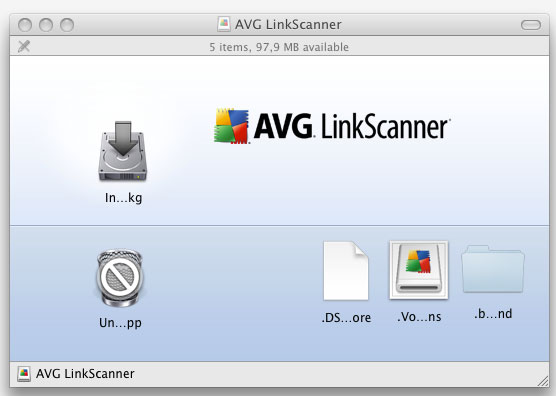Image resolution: width=556 pixels, height=396 pixels.
Task: Click ".DS...ore" file name label
Action: pyautogui.click(x=346, y=318)
